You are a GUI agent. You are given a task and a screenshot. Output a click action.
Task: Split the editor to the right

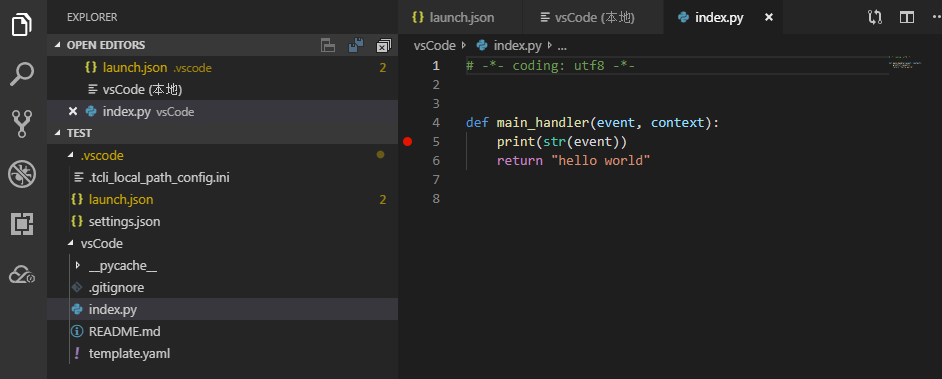point(907,17)
